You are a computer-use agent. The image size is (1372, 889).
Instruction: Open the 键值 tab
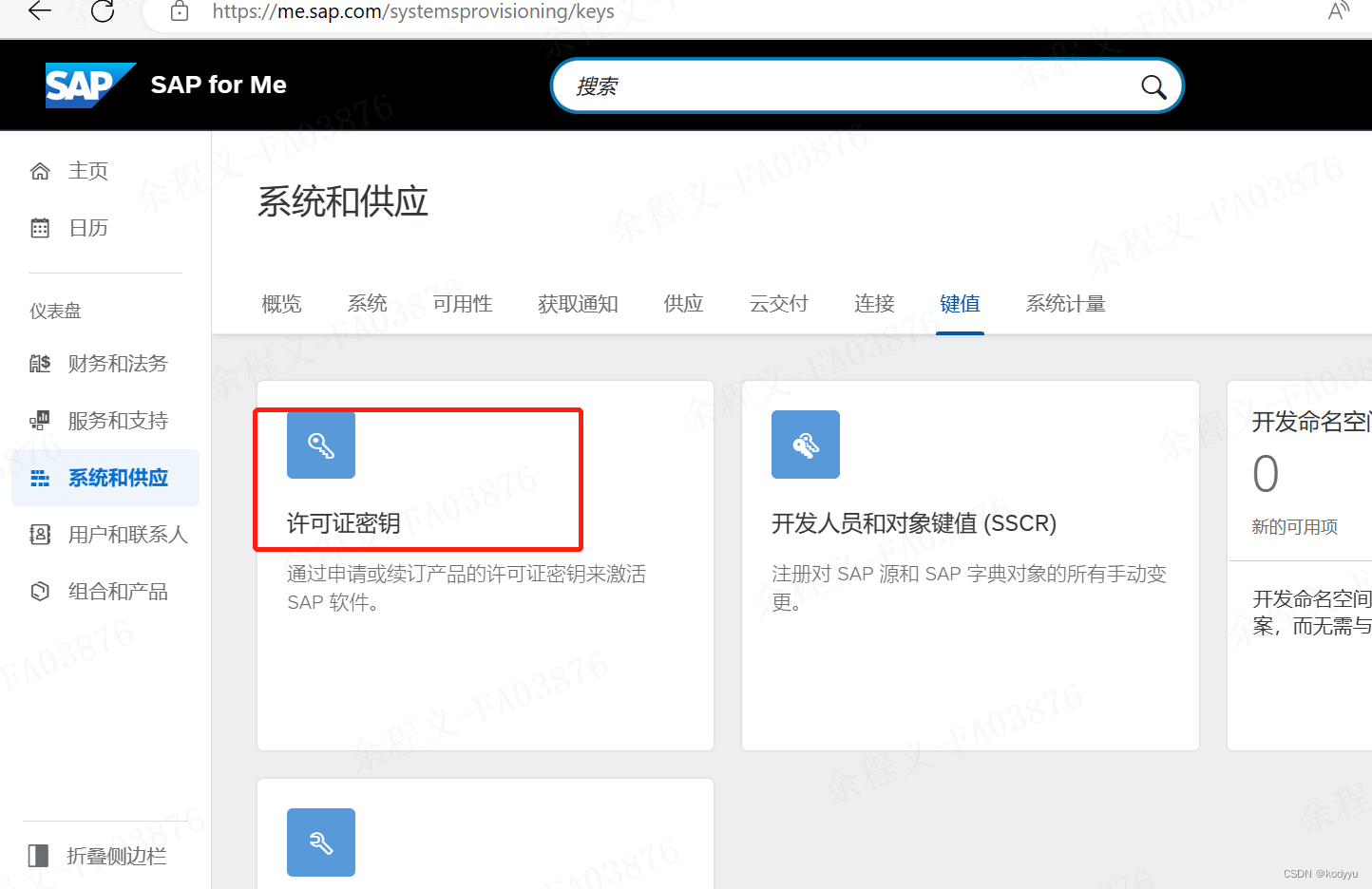click(x=960, y=303)
